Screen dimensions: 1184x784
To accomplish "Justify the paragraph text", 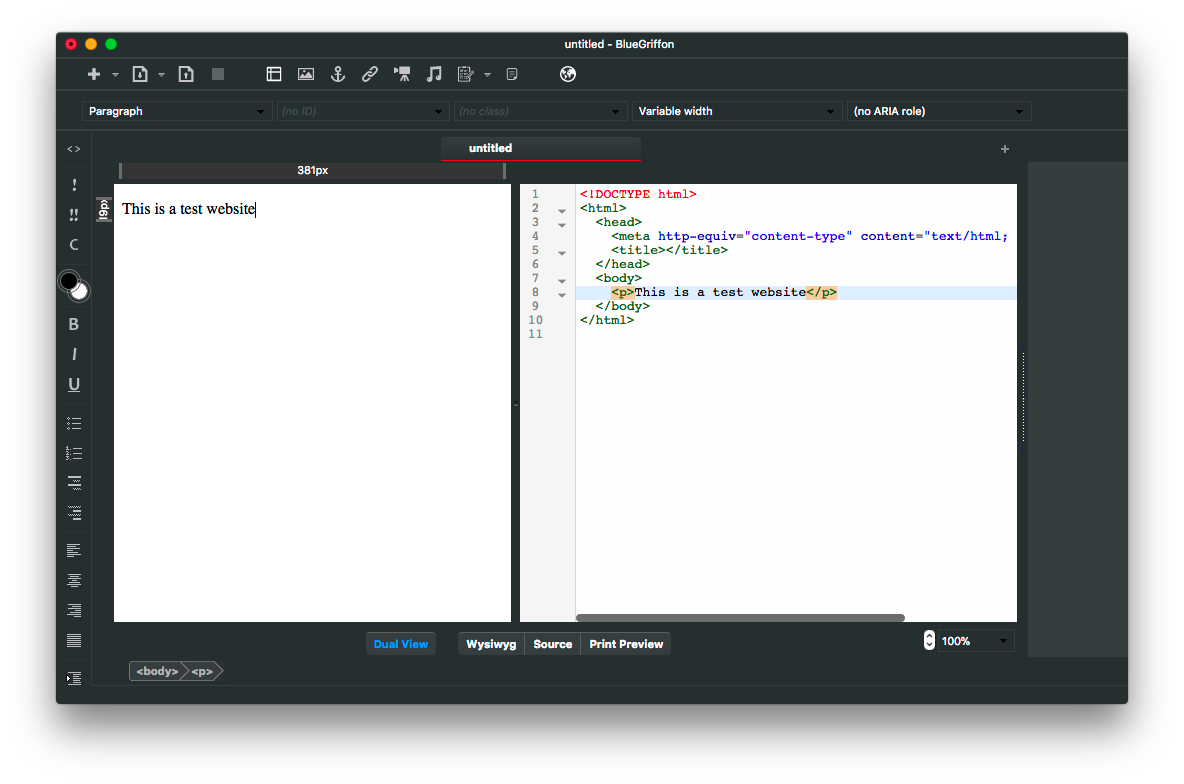I will (x=74, y=640).
